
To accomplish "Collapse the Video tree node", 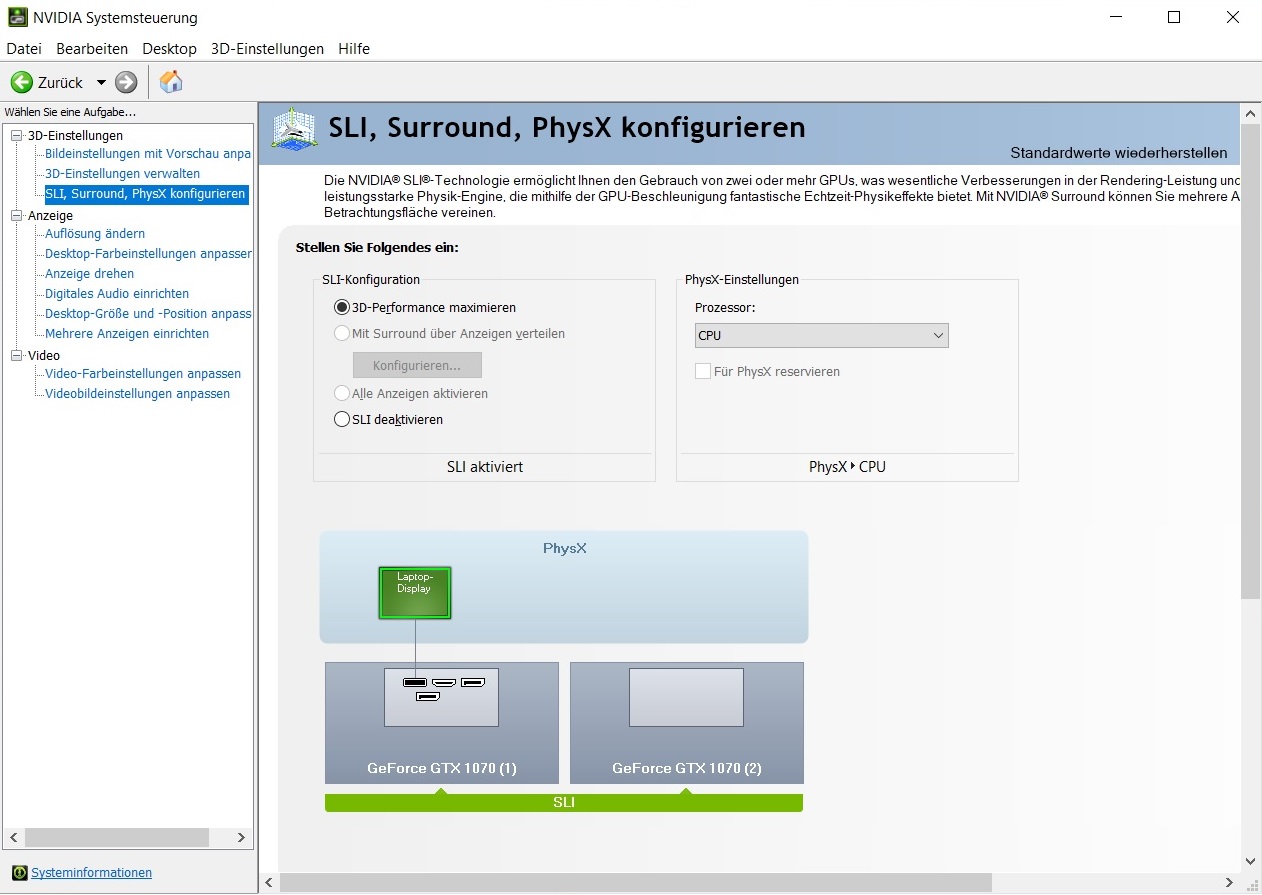I will coord(16,356).
